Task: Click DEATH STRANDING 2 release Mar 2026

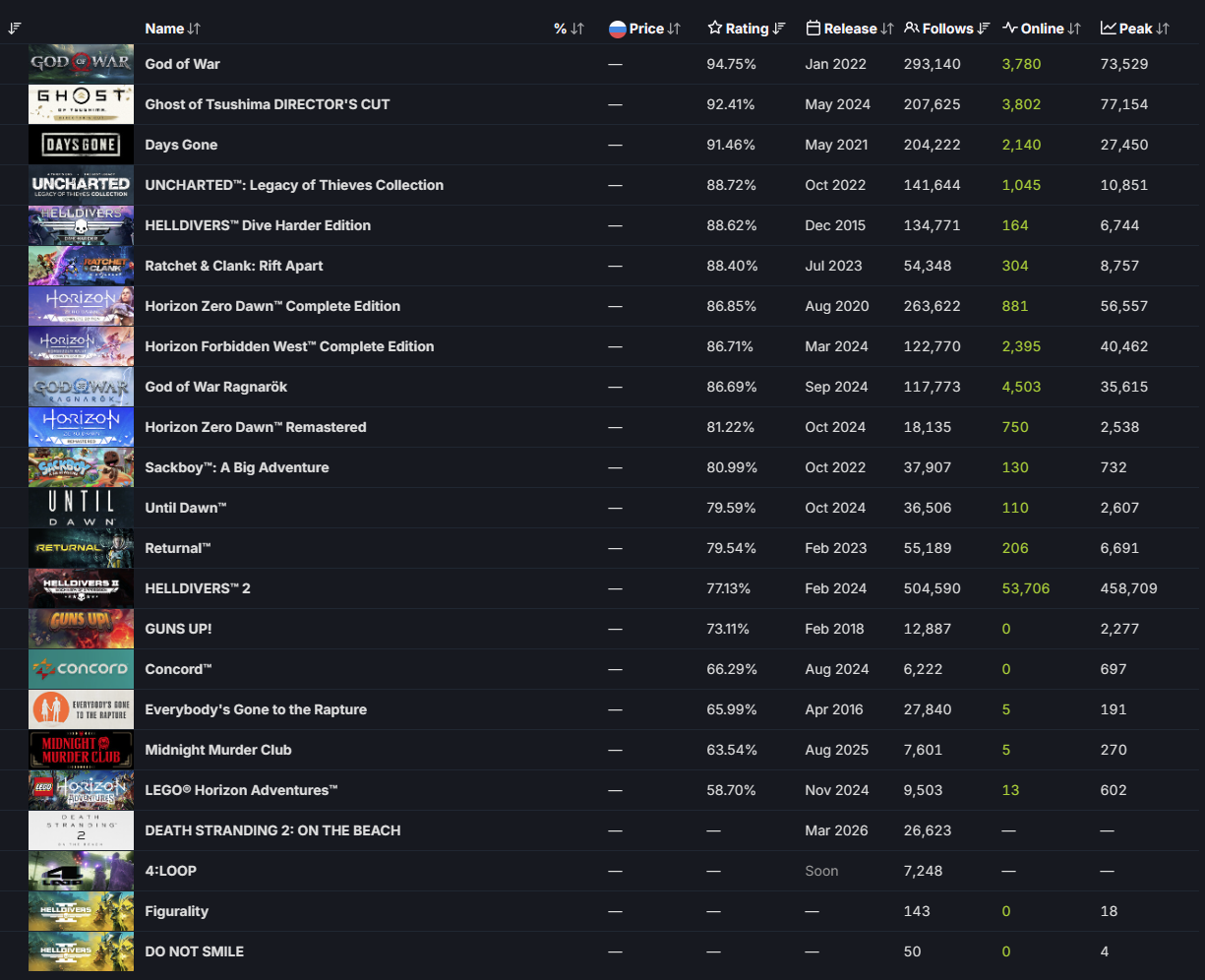Action: click(837, 830)
